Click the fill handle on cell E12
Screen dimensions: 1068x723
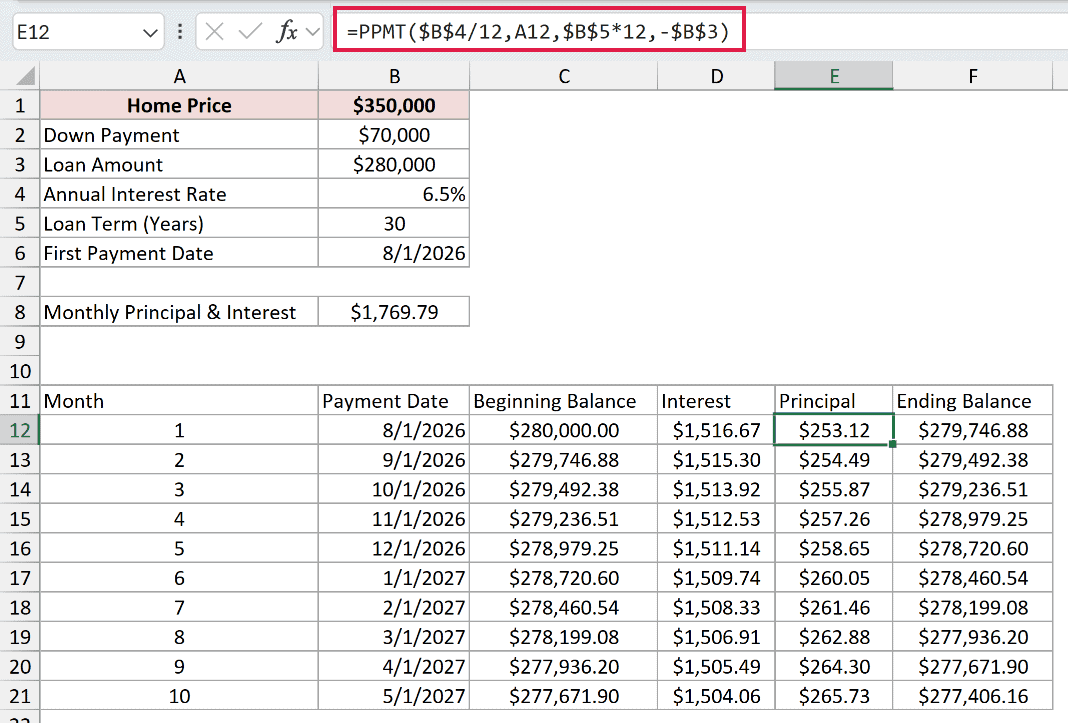(892, 444)
